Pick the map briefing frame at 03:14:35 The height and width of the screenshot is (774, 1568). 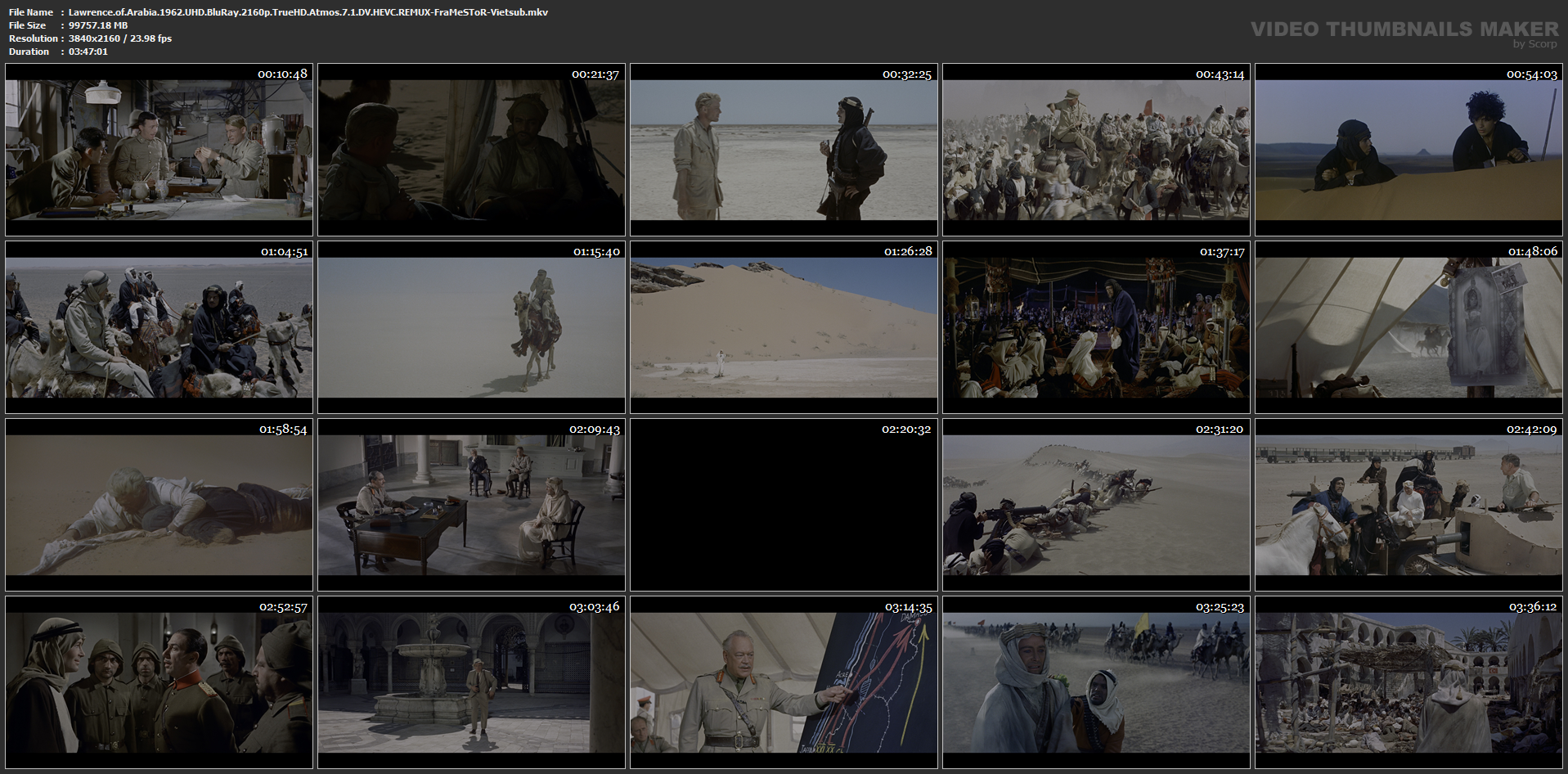tap(784, 682)
